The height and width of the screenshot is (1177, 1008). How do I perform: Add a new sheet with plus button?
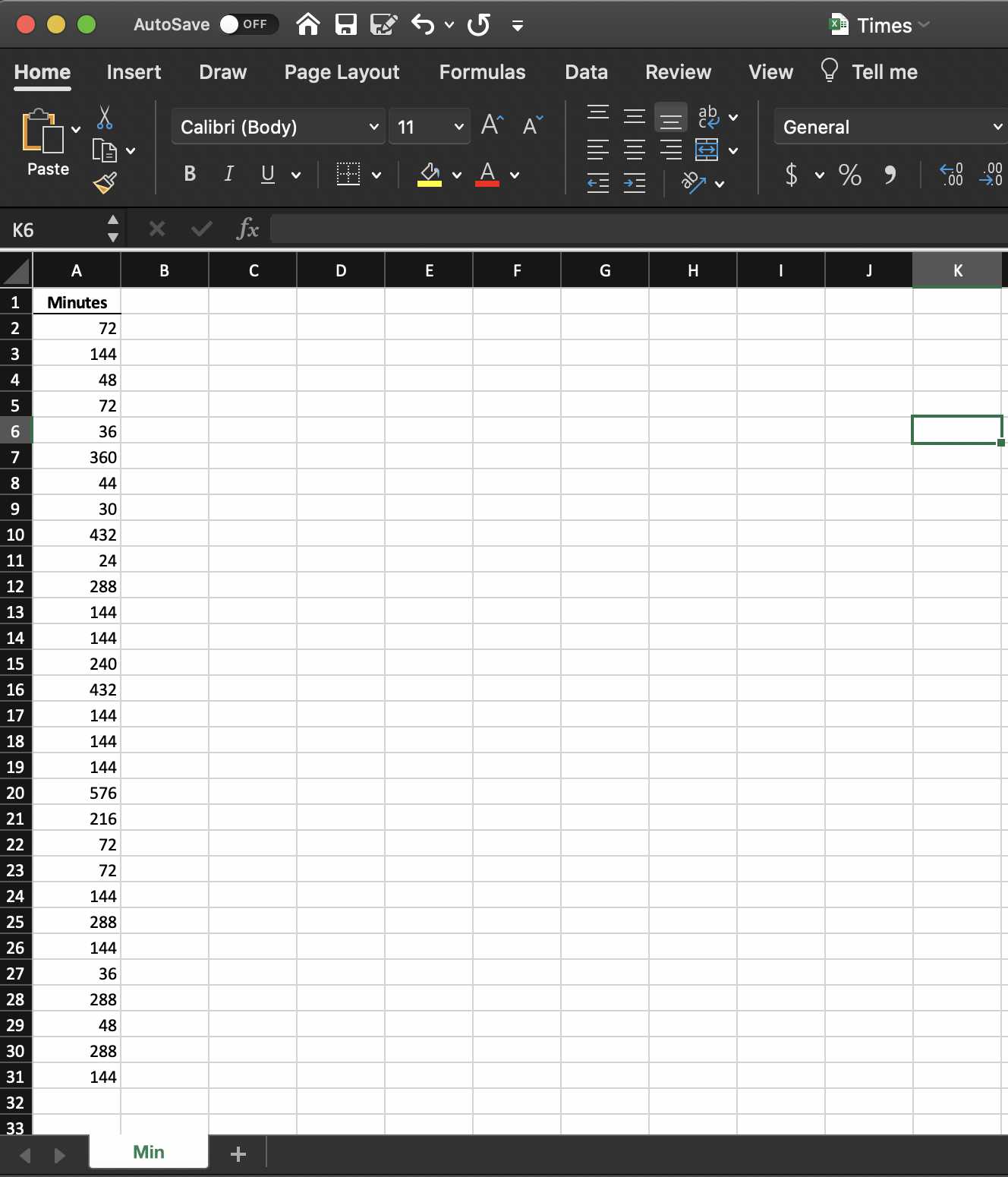point(238,1154)
